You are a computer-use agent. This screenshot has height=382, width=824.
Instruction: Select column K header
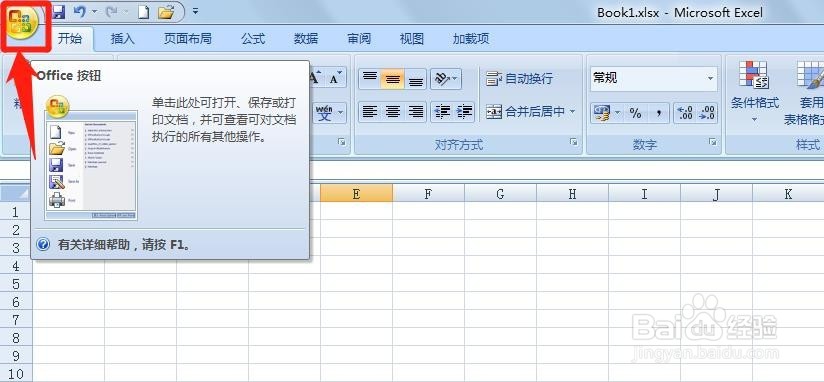tap(788, 194)
